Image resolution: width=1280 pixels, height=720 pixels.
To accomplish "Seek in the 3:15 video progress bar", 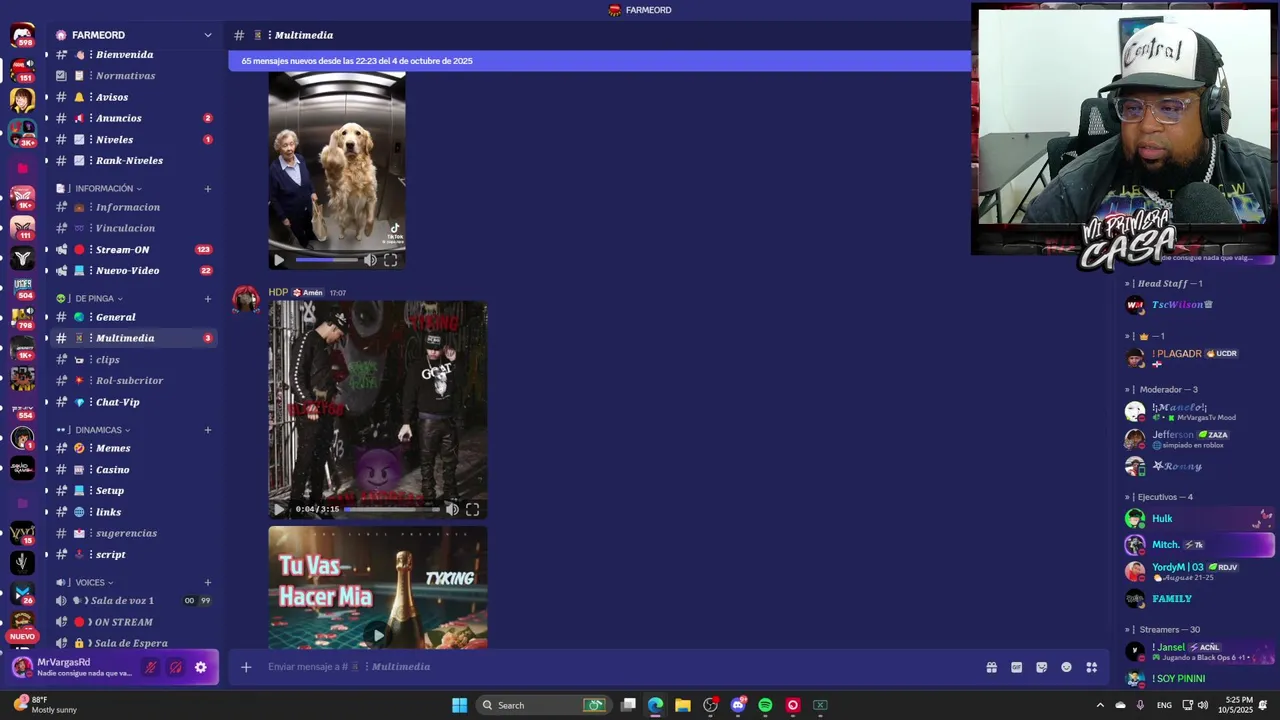I will pyautogui.click(x=392, y=509).
